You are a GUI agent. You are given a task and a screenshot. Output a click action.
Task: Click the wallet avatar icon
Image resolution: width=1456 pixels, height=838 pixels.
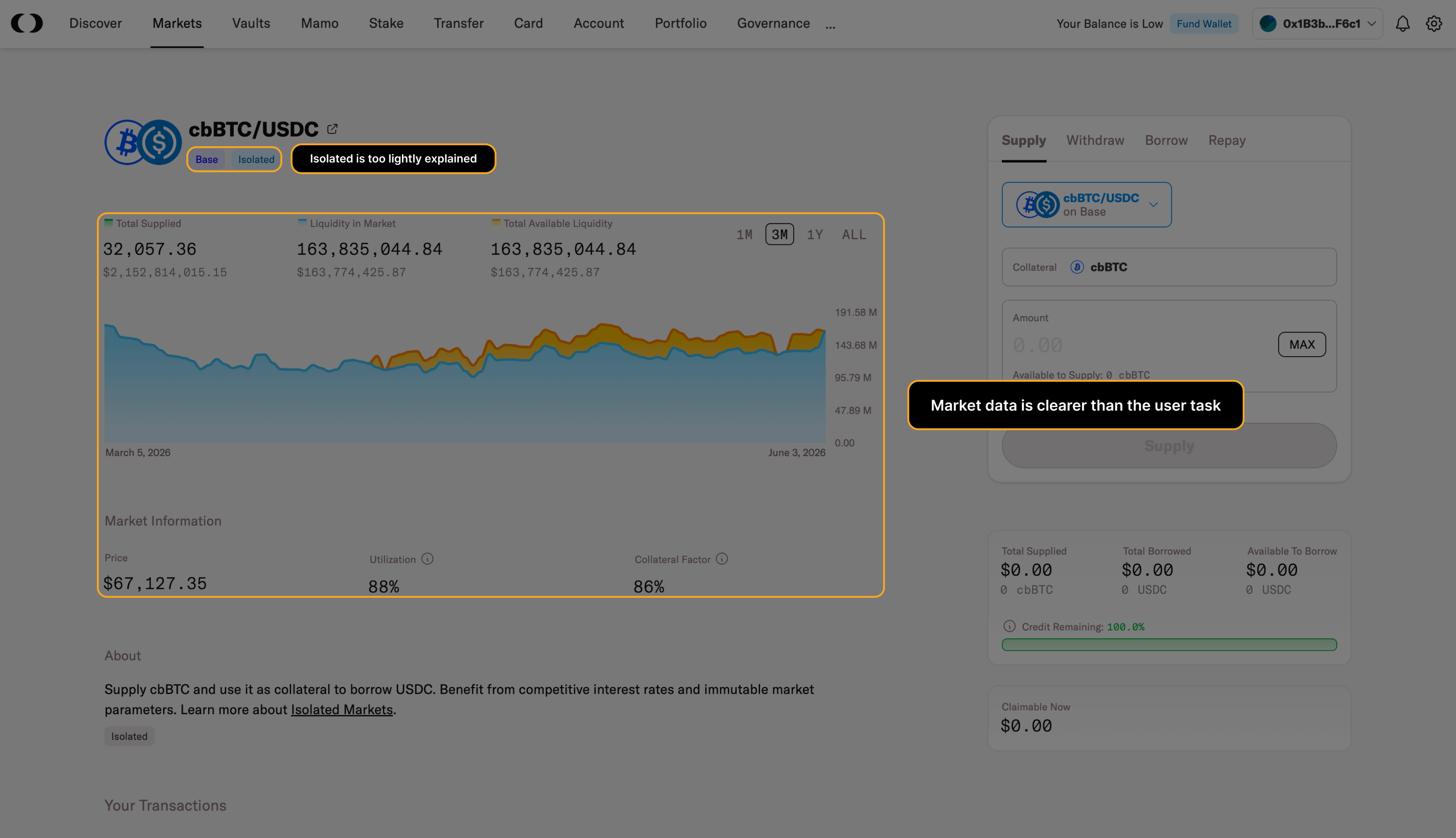tap(1268, 24)
